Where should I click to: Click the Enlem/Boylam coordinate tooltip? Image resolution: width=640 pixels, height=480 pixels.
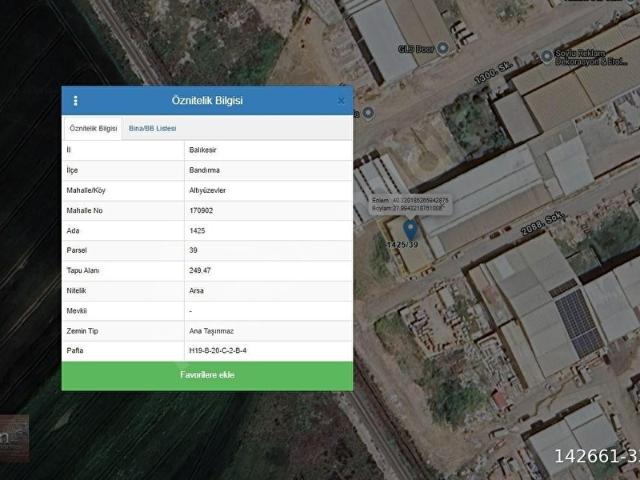click(x=410, y=204)
